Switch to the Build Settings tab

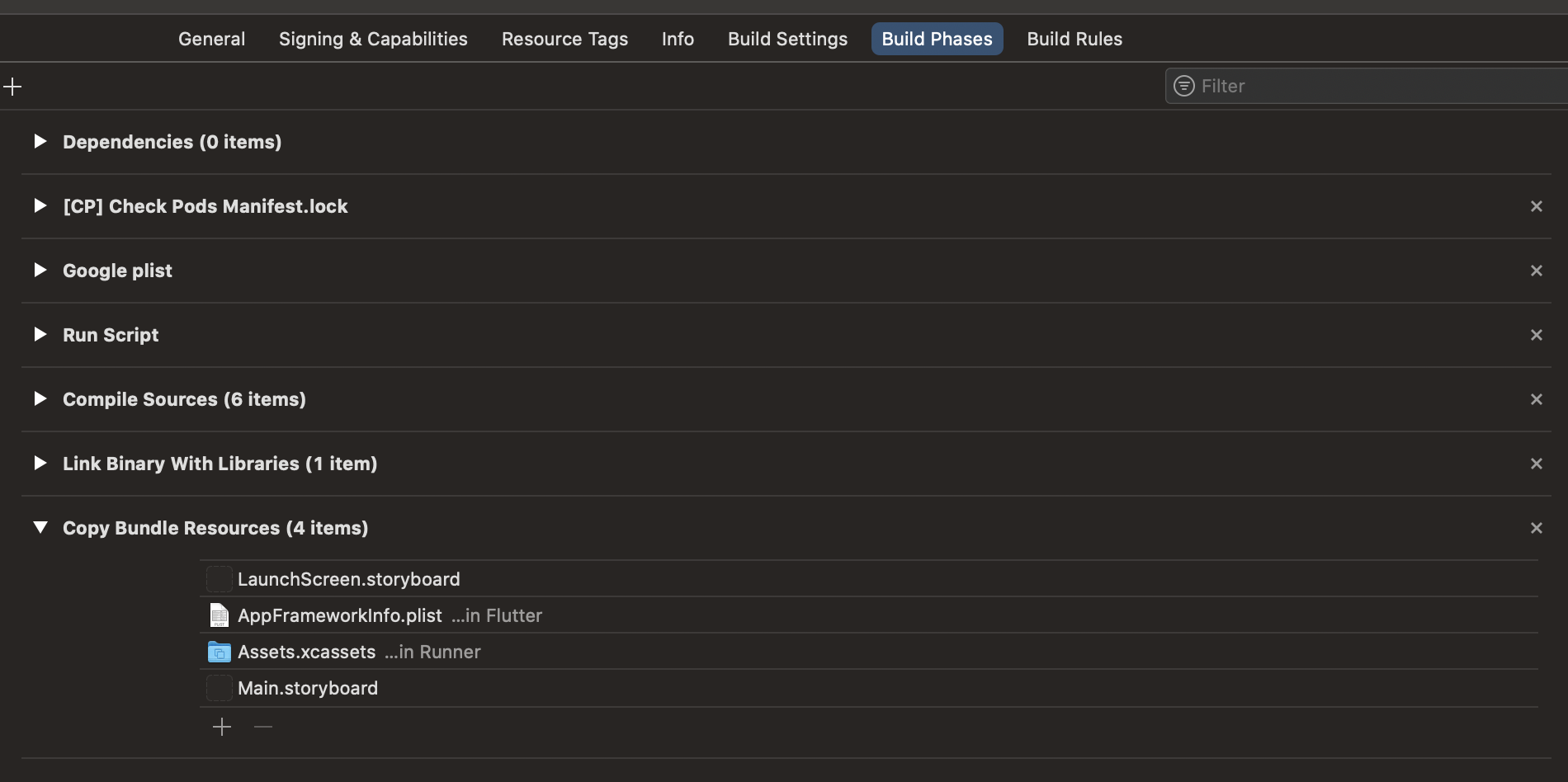click(x=787, y=39)
